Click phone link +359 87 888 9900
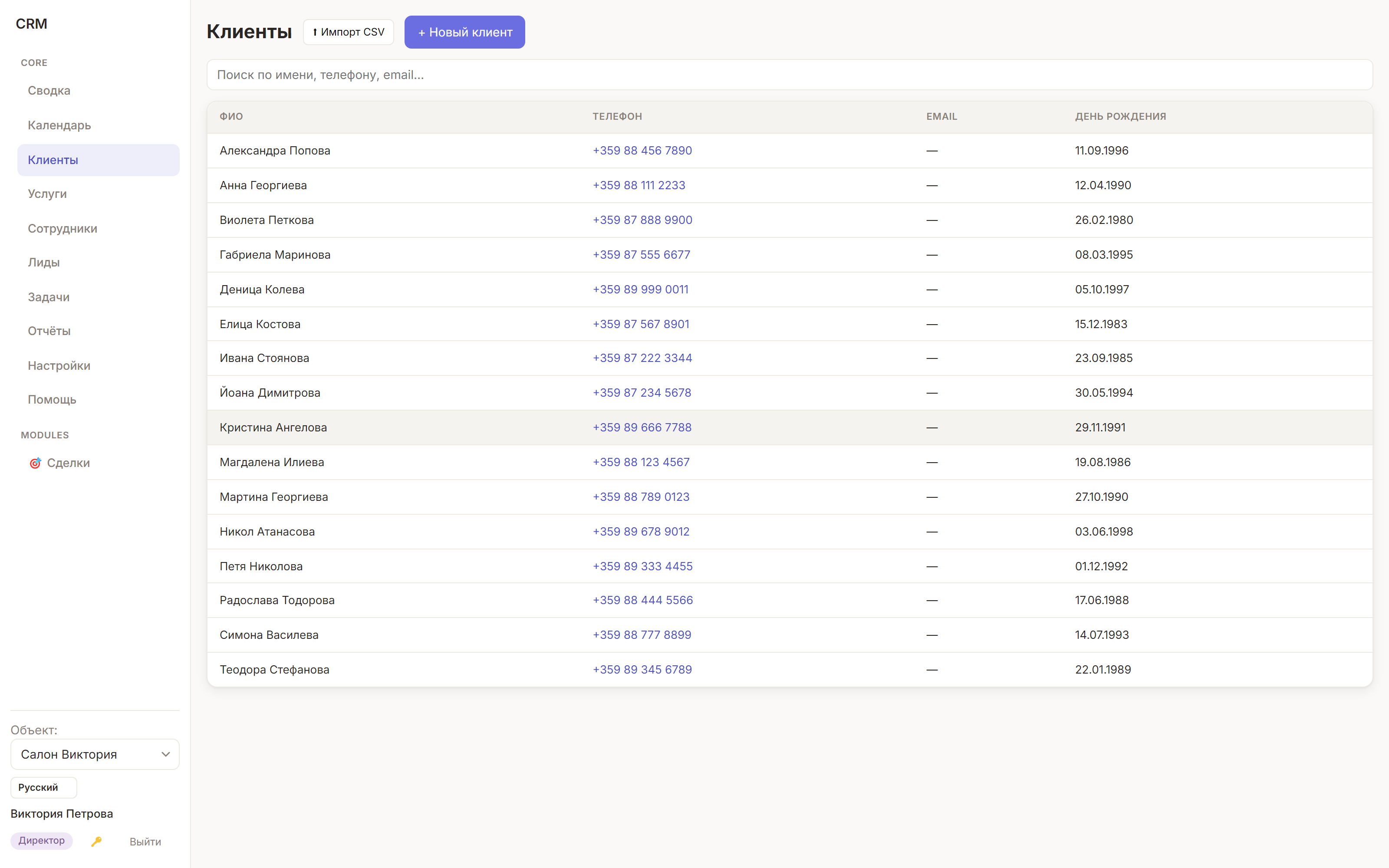The width and height of the screenshot is (1389, 868). click(642, 220)
